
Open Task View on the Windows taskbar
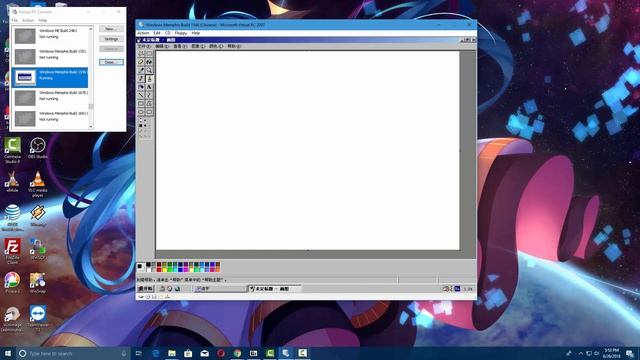[138, 353]
